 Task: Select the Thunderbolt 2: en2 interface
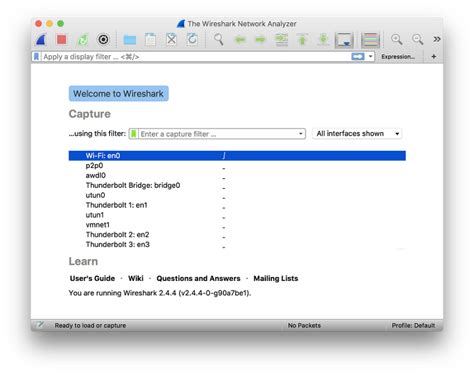pyautogui.click(x=237, y=235)
